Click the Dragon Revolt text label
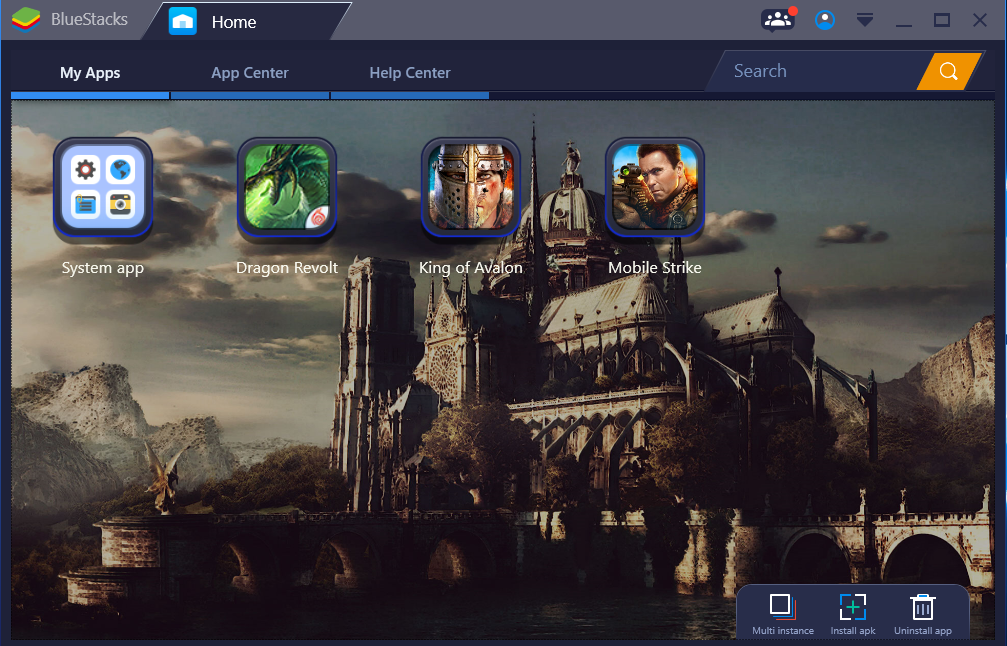 [287, 268]
